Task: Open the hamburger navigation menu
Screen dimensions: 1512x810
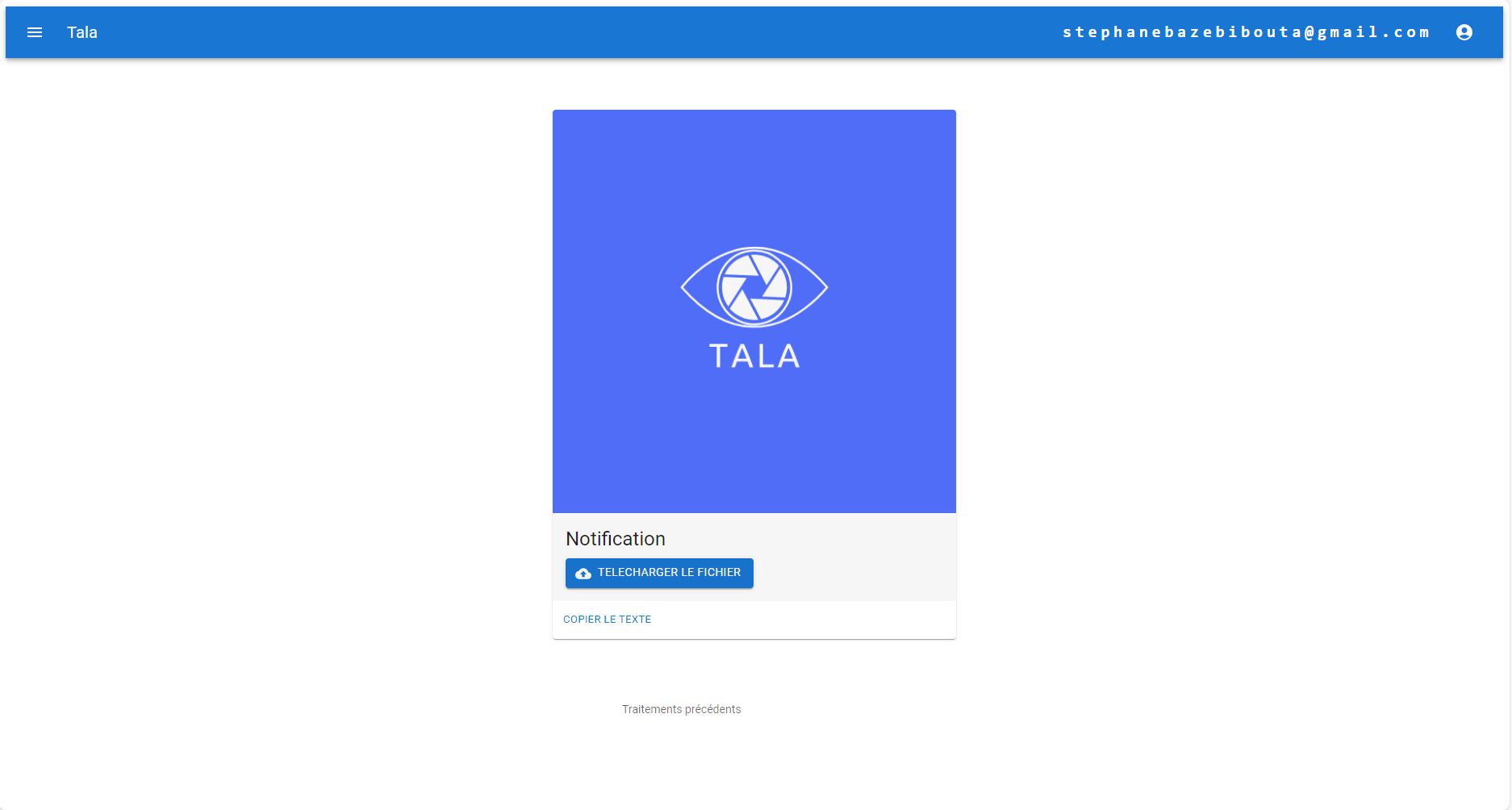Action: click(x=35, y=32)
